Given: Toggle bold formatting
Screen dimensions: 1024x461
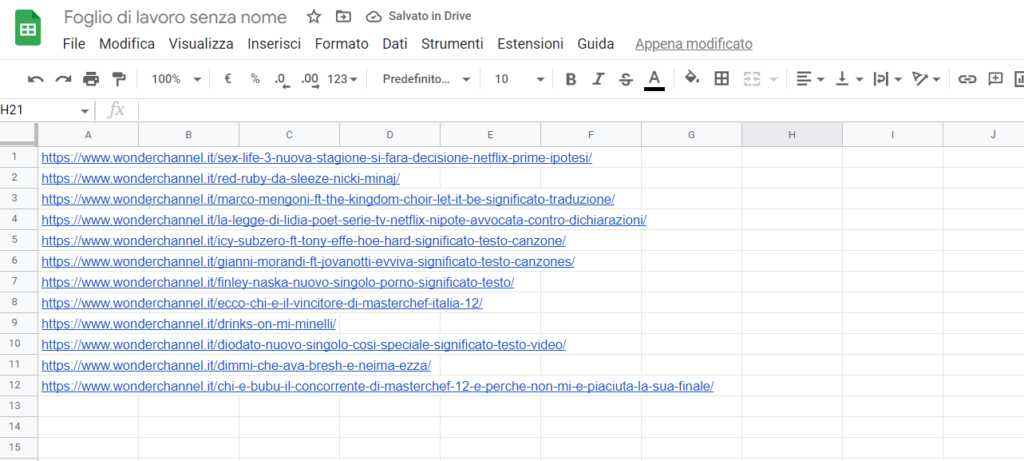Looking at the screenshot, I should coord(571,79).
